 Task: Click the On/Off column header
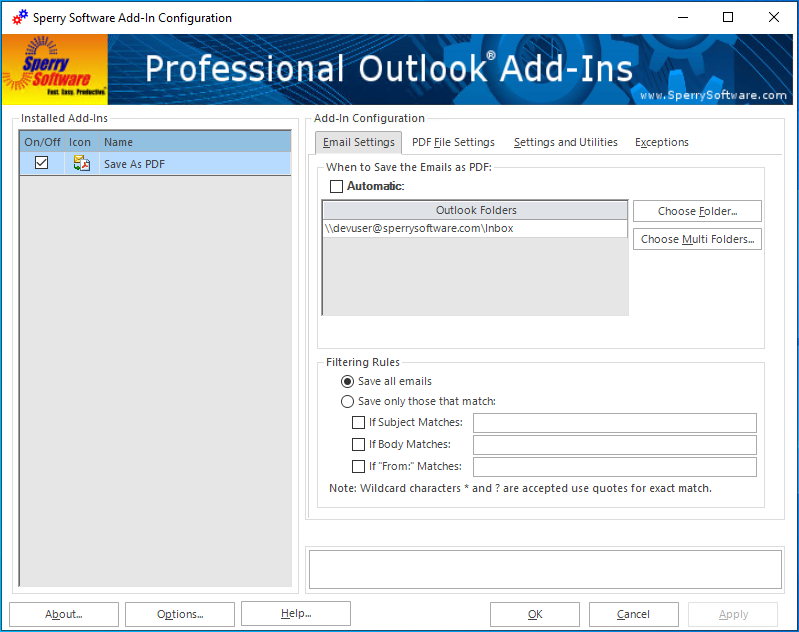click(42, 142)
